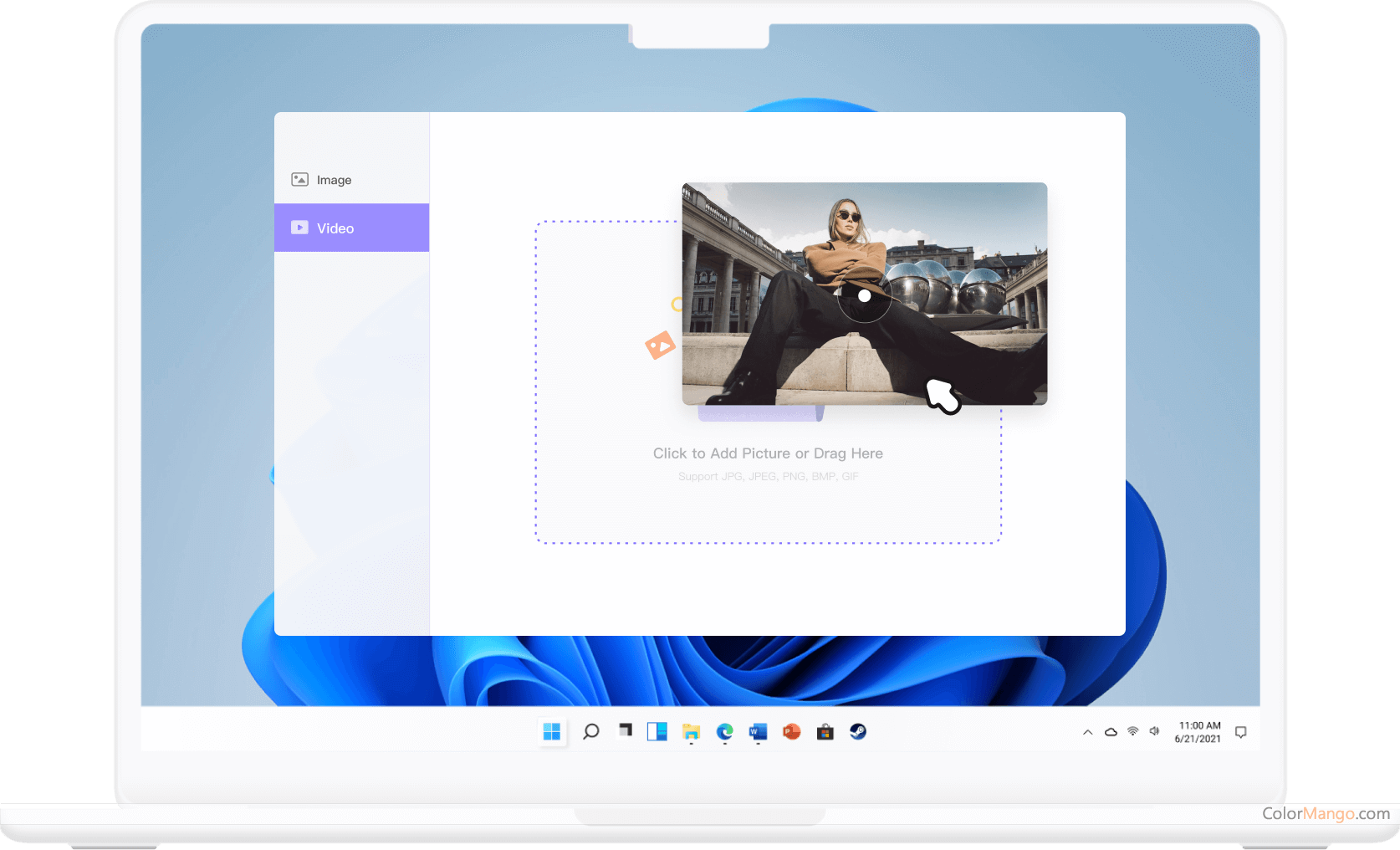The image size is (1400, 850).
Task: Open the clock showing 11:00 AM
Action: click(1198, 732)
